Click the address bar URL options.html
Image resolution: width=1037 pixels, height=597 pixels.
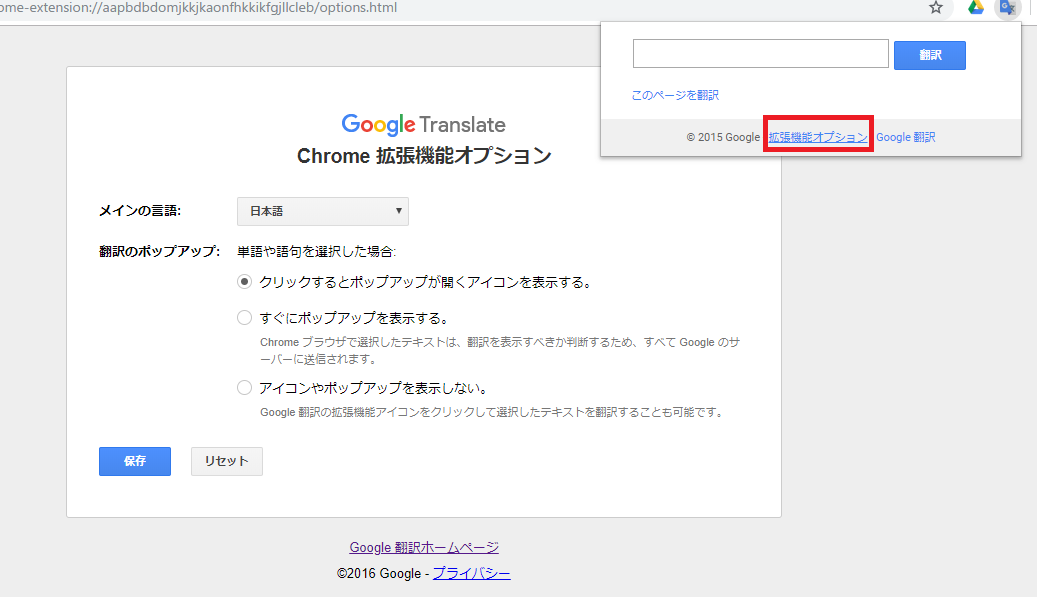pos(198,8)
